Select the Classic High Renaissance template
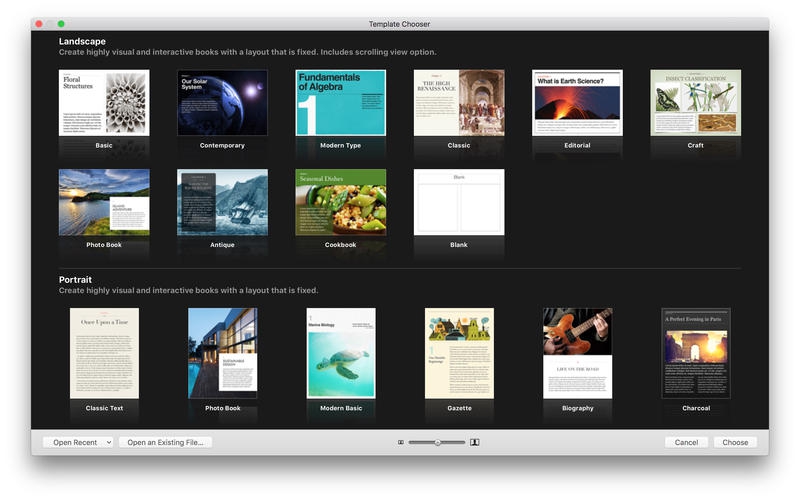Screen dimensions: 800x500 pyautogui.click(x=459, y=103)
